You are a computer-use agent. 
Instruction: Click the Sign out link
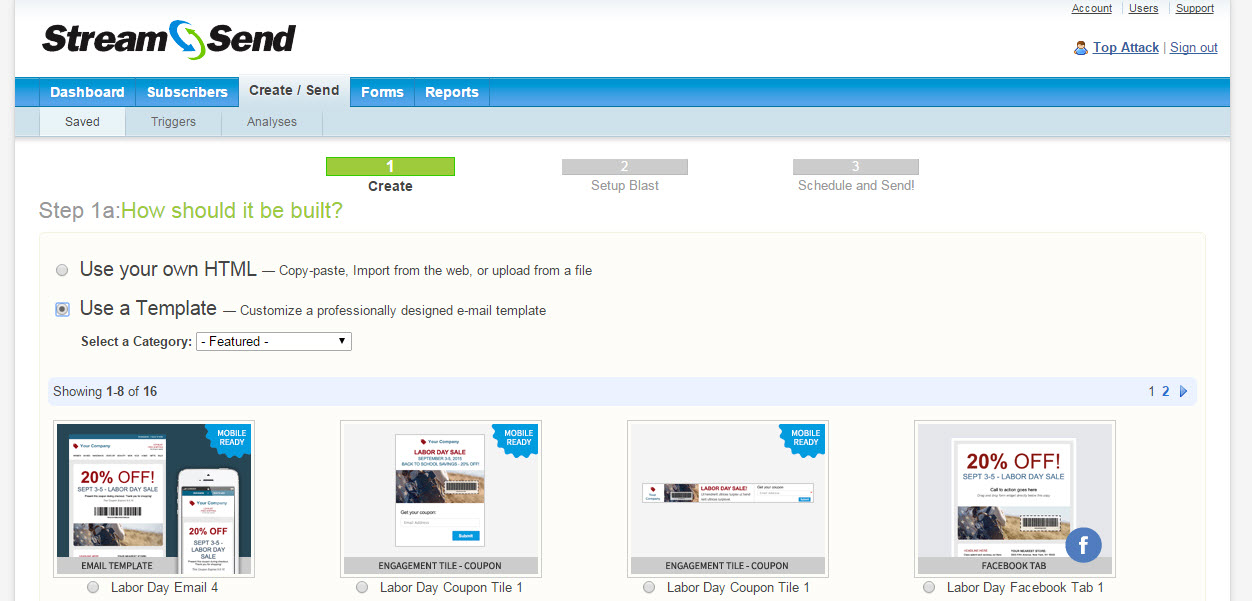point(1193,48)
